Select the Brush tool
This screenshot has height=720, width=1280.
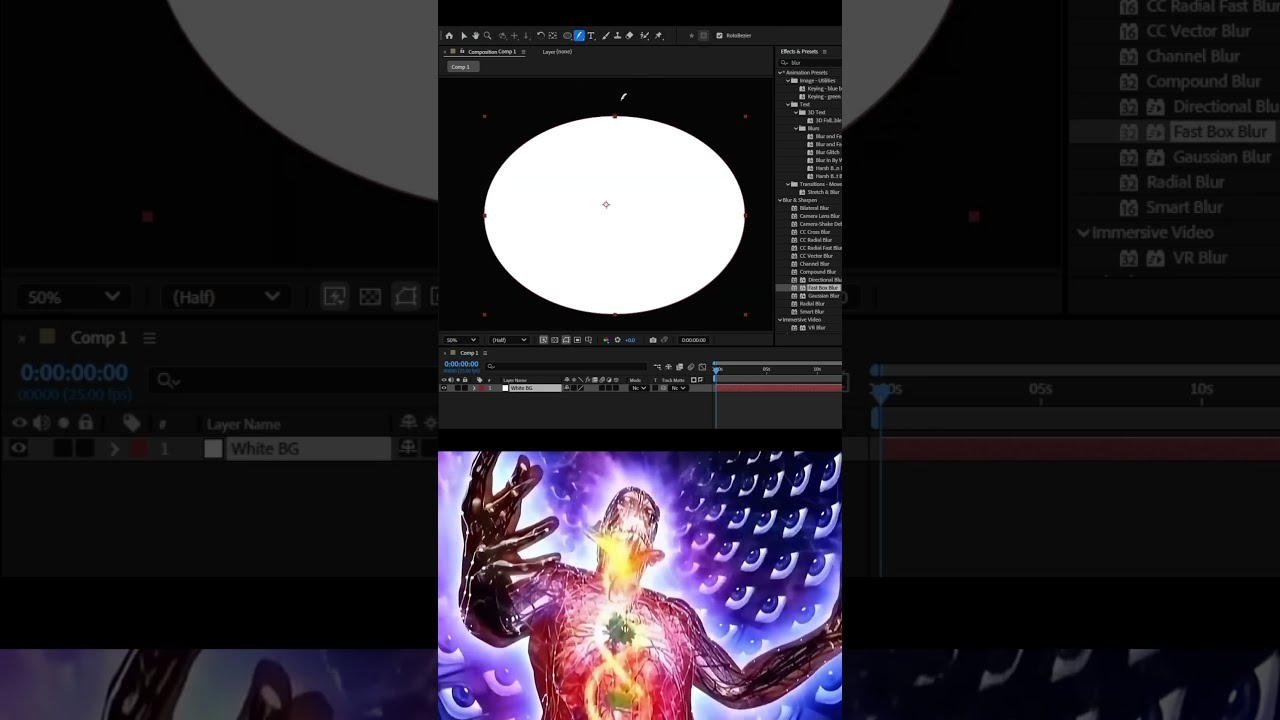click(x=606, y=35)
